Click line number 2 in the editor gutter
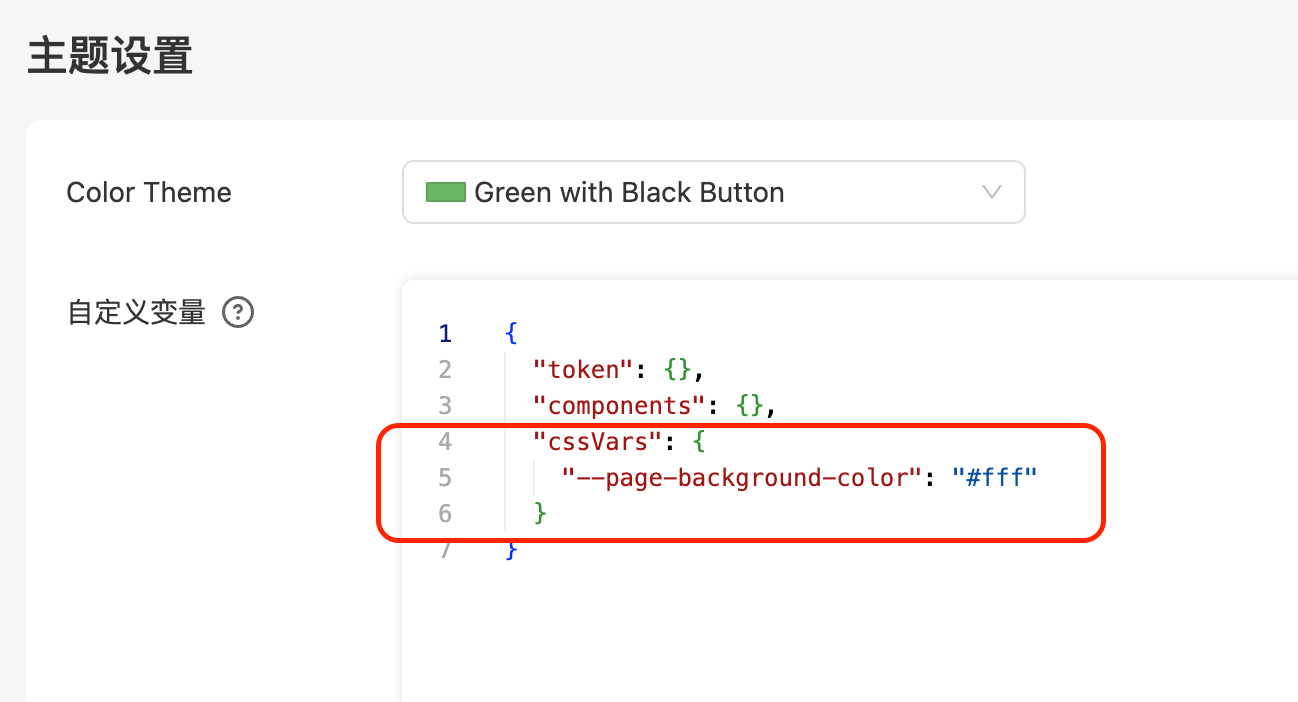Image resolution: width=1298 pixels, height=702 pixels. [x=445, y=370]
